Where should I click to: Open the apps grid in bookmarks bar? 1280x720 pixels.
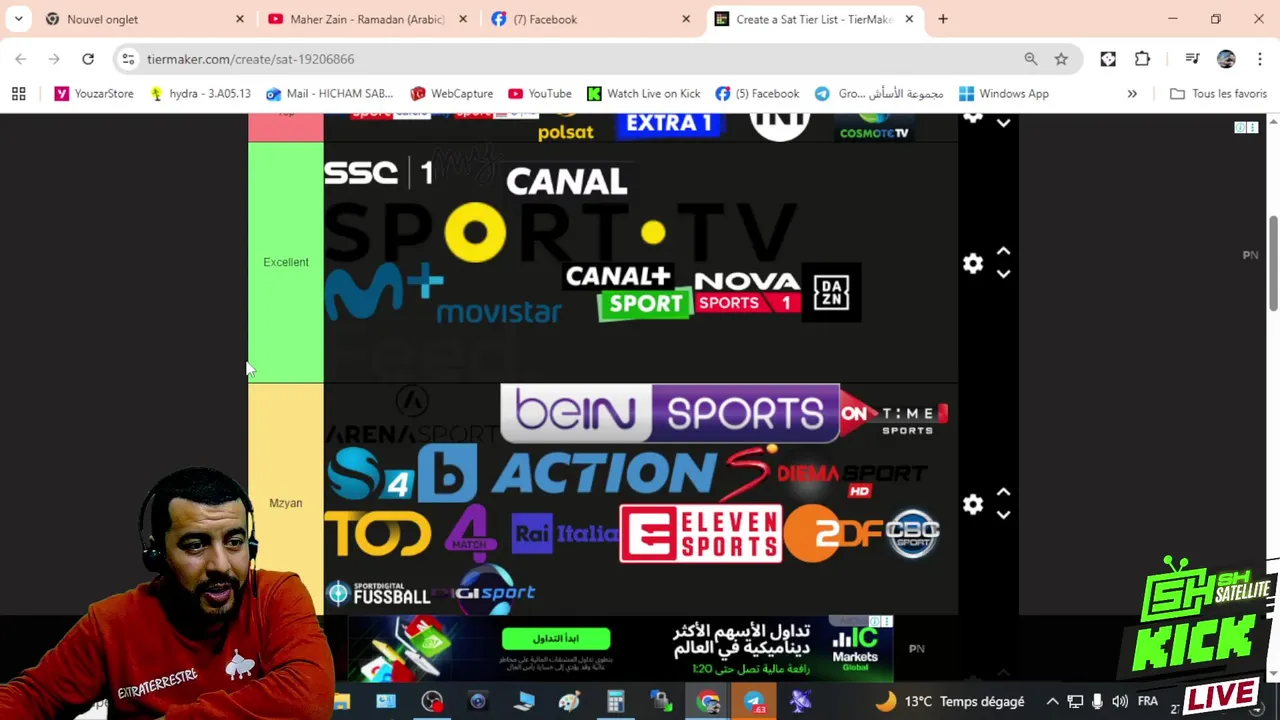18,94
